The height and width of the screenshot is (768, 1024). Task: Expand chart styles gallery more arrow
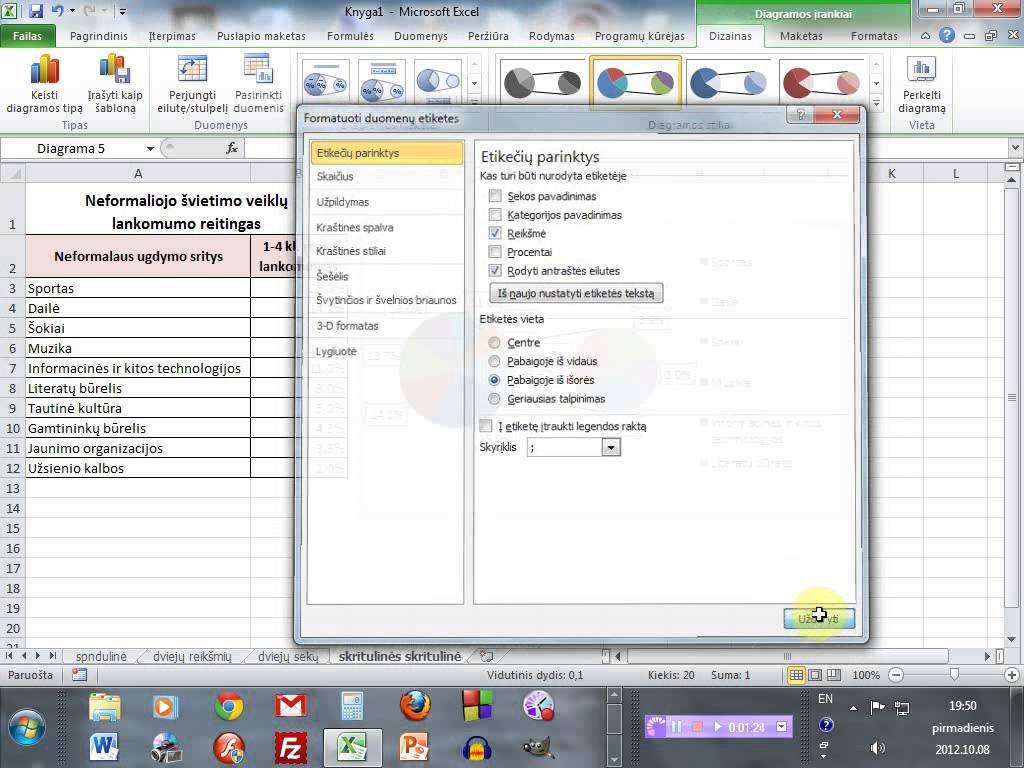876,103
